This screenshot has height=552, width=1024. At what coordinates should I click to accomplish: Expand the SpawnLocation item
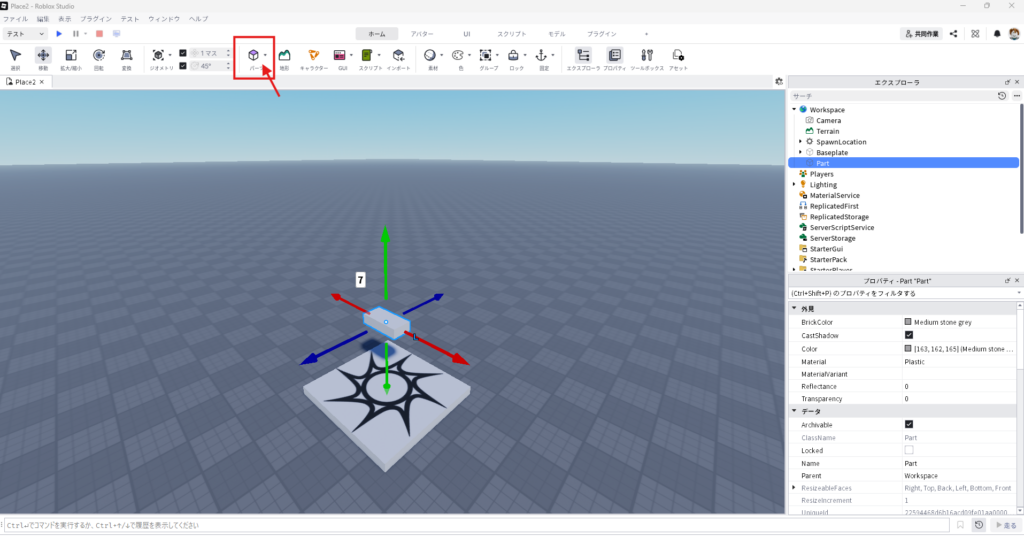pyautogui.click(x=800, y=141)
